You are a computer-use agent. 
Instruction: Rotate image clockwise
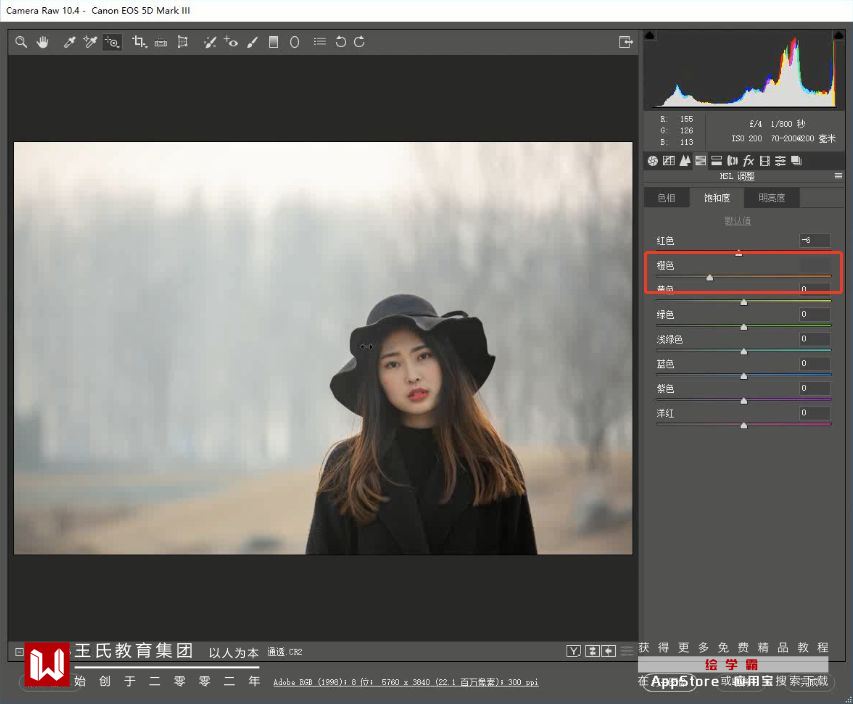pyautogui.click(x=359, y=42)
